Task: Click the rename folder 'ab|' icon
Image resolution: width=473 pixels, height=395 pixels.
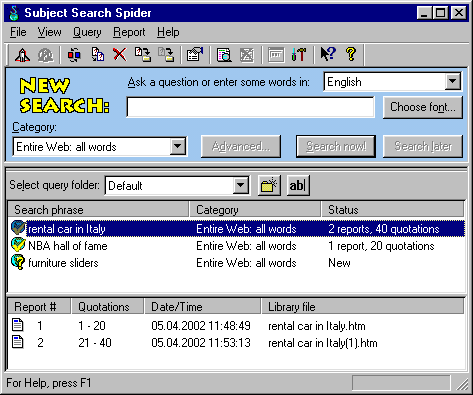Action: [x=298, y=185]
